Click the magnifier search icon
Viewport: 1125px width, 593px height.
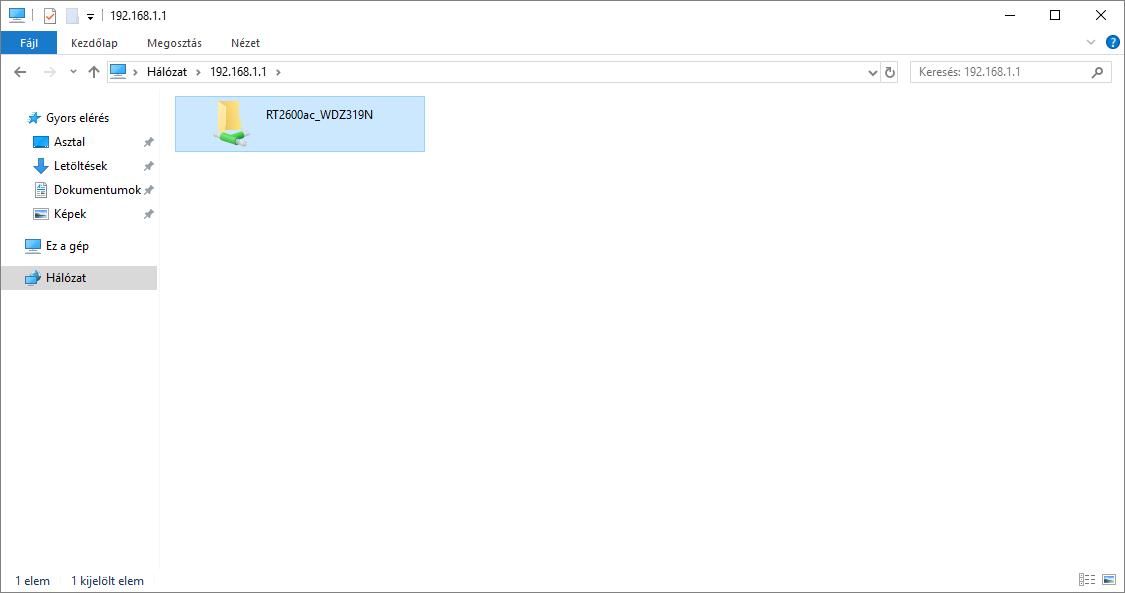[1097, 72]
